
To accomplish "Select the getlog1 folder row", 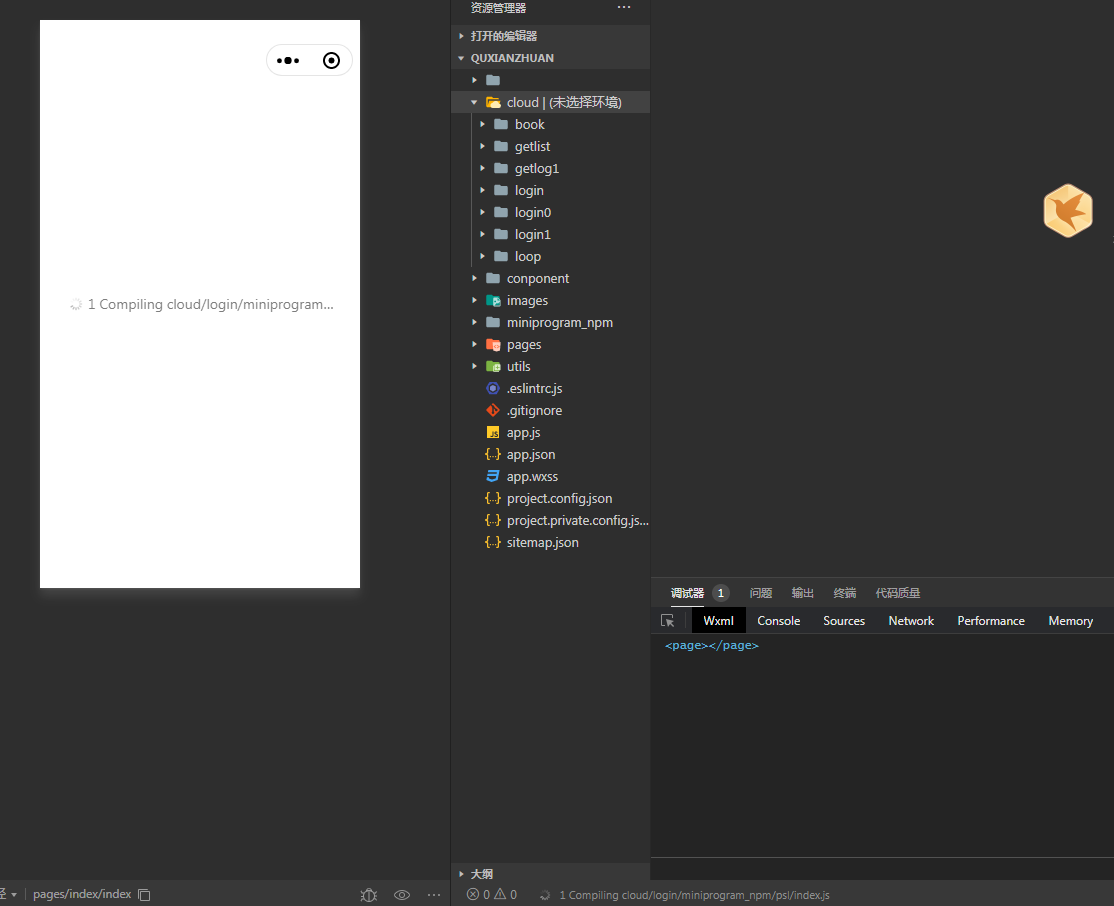I will [551, 168].
